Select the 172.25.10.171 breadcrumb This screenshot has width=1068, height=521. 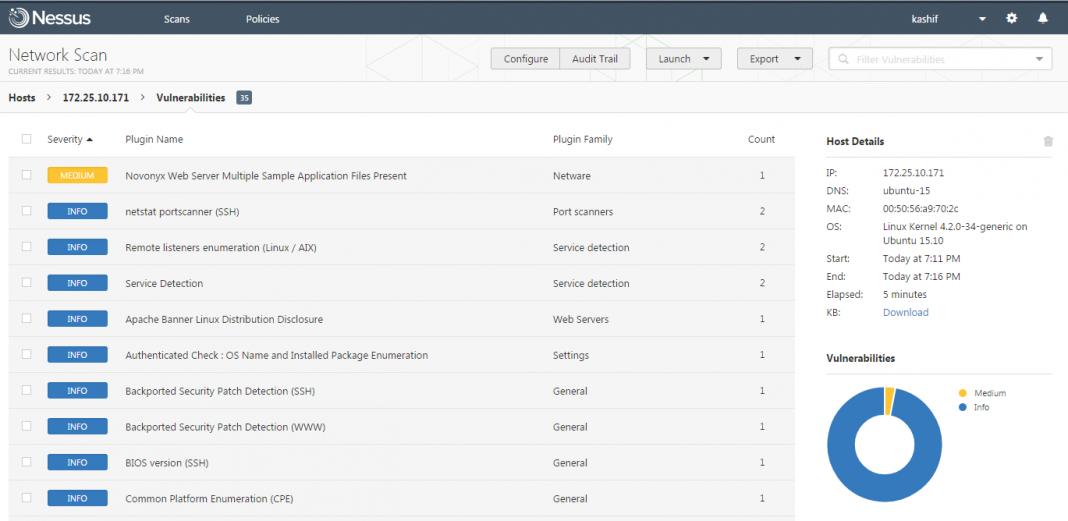95,98
